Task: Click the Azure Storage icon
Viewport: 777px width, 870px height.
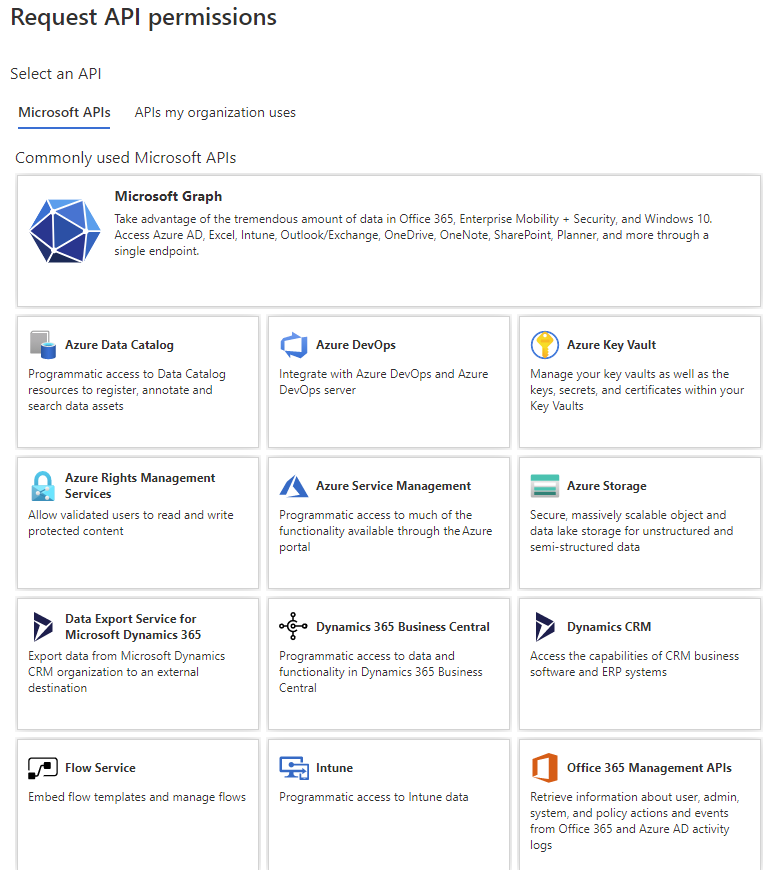Action: pyautogui.click(x=544, y=486)
